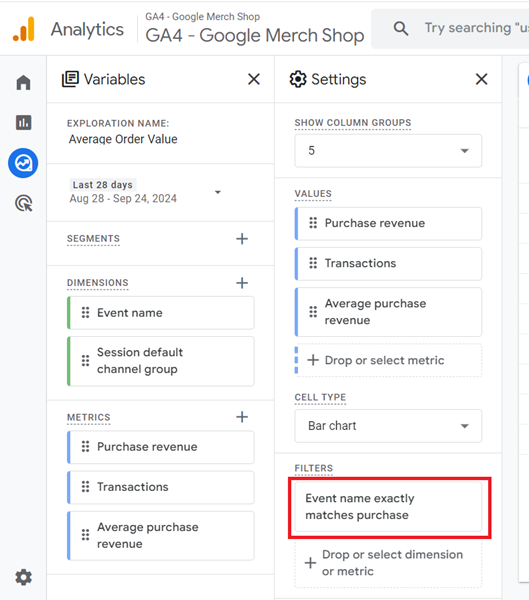Click the CELL TYPE section label
This screenshot has height=600, width=529.
tap(320, 397)
